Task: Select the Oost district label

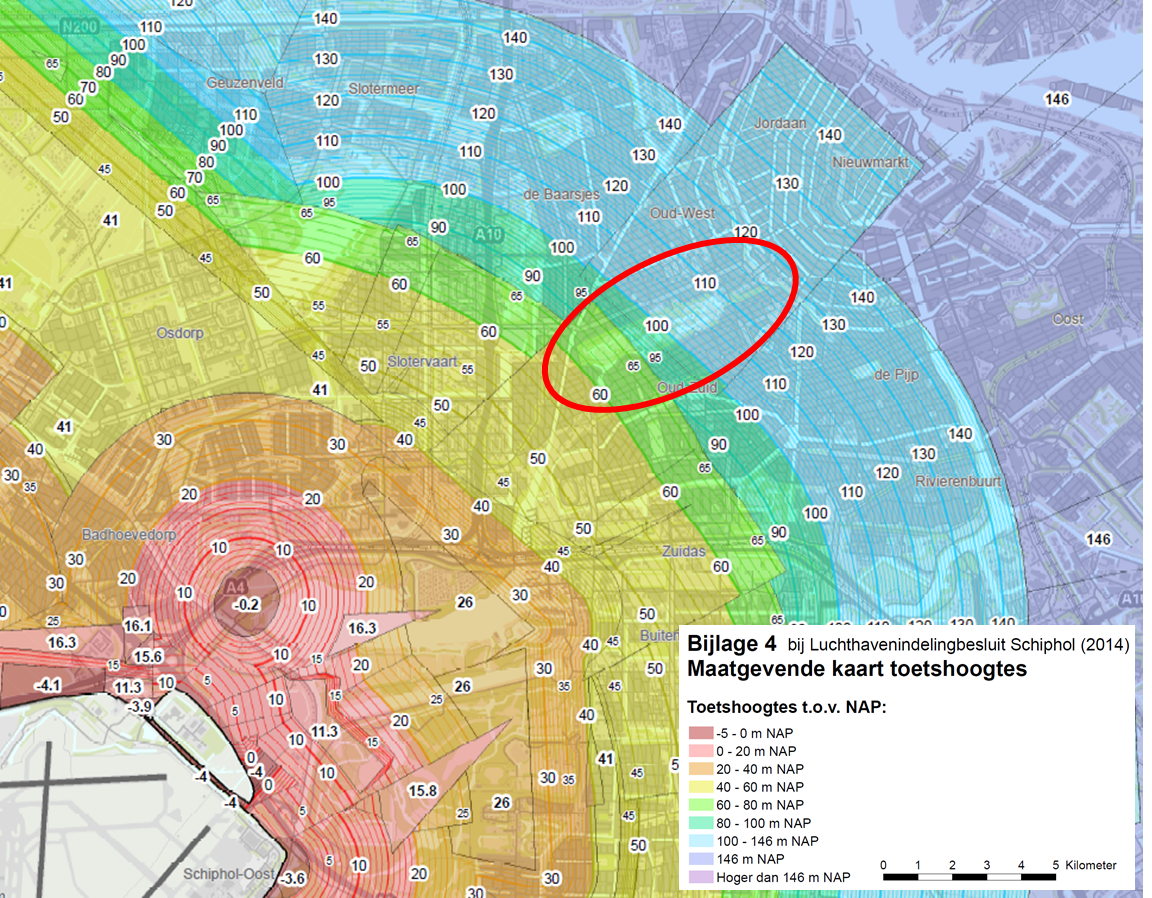Action: pyautogui.click(x=1068, y=319)
